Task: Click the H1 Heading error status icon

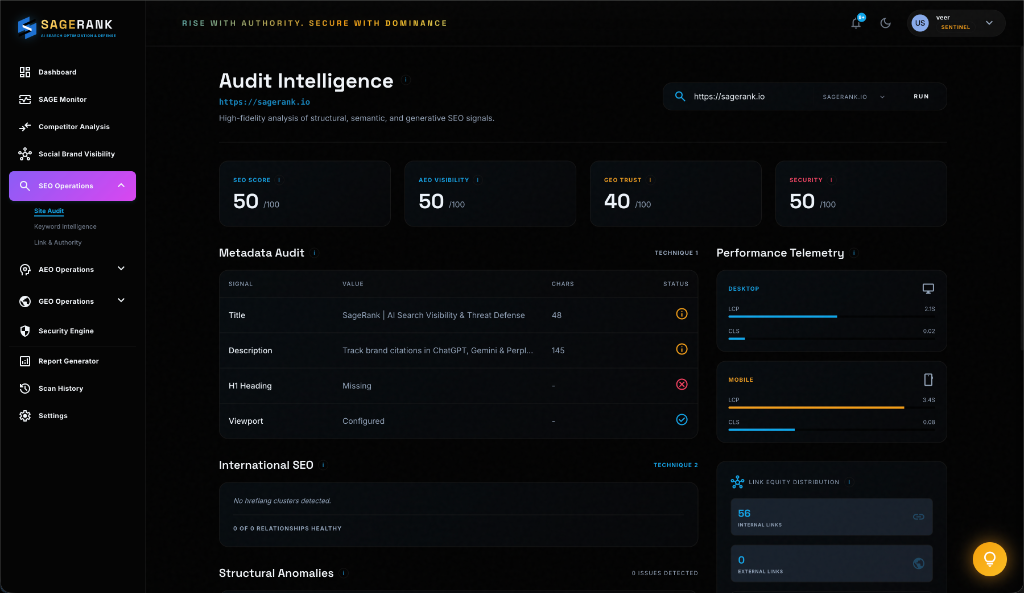Action: tap(681, 385)
